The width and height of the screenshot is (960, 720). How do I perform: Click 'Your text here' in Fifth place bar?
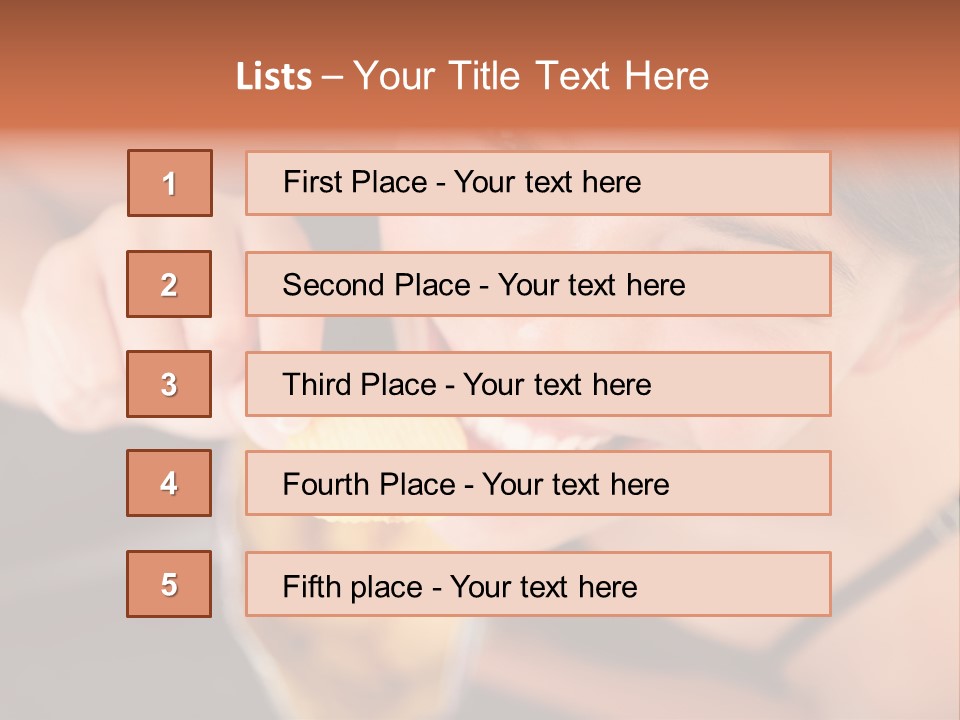(x=544, y=587)
